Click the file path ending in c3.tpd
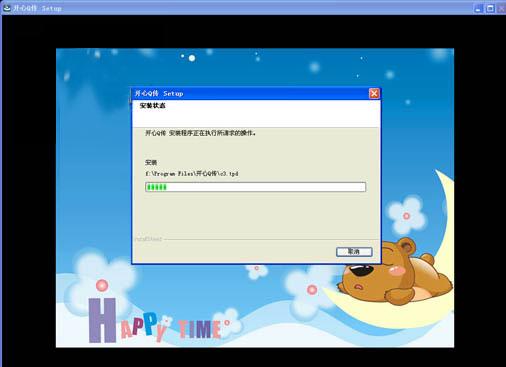The height and width of the screenshot is (367, 506). click(192, 174)
